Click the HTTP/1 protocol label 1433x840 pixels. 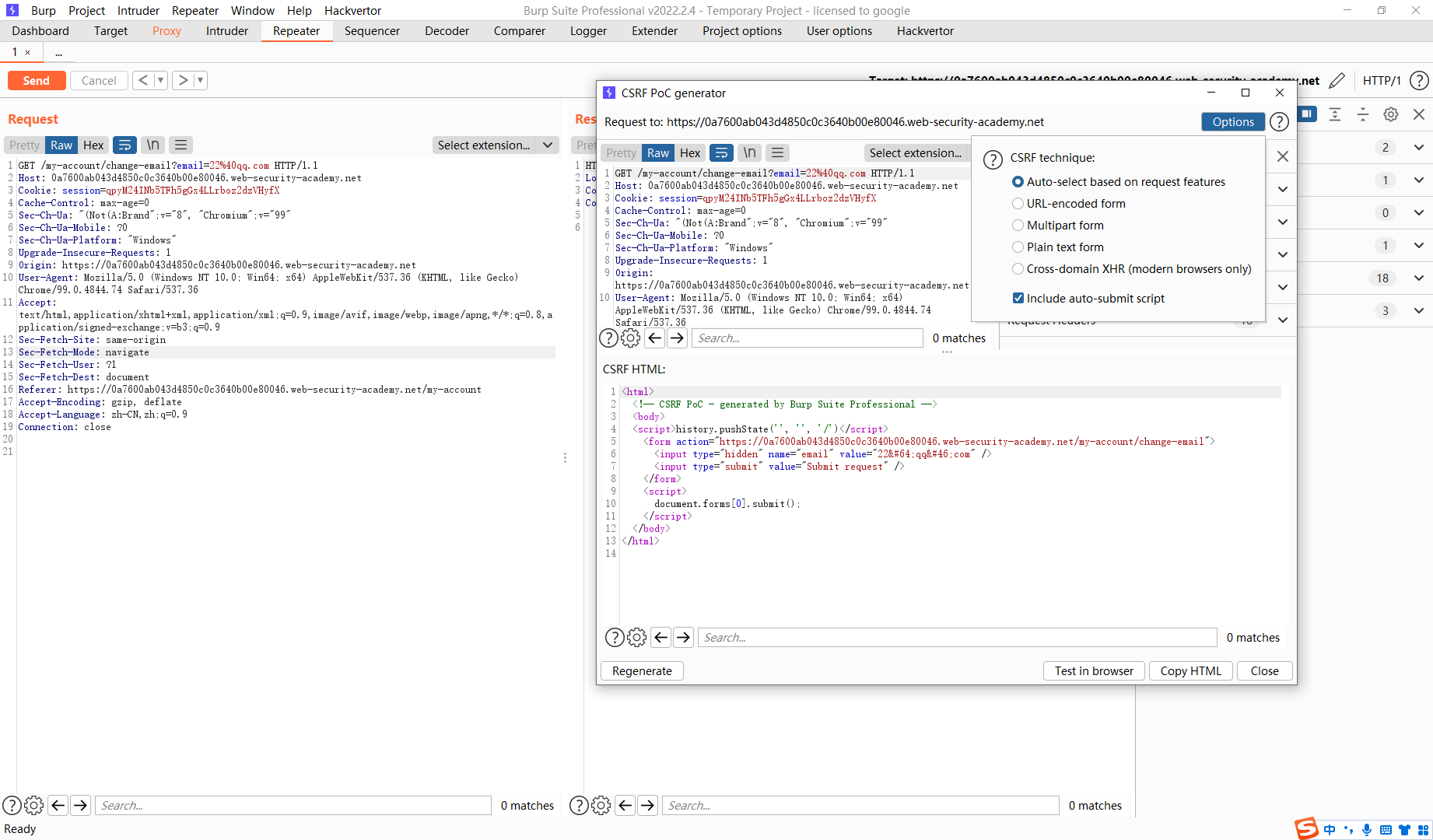pos(1382,80)
